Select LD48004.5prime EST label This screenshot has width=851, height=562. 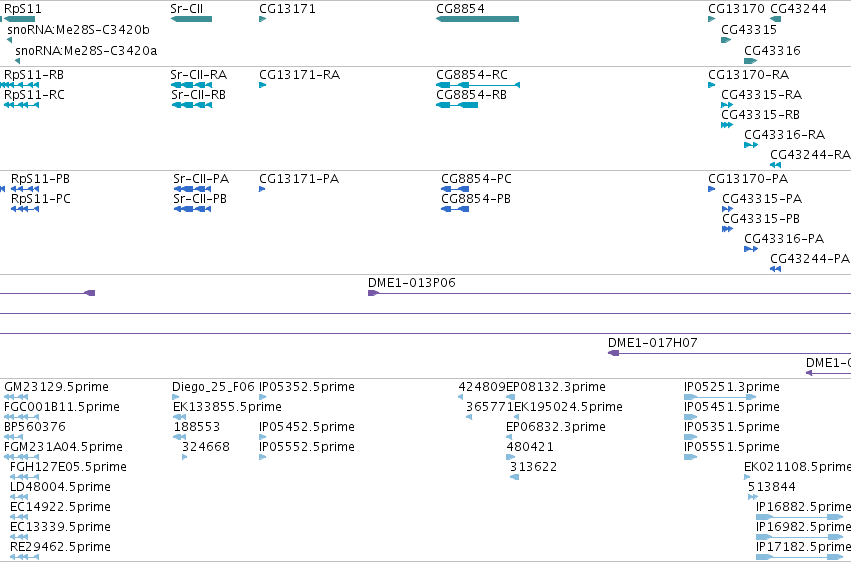click(x=60, y=487)
